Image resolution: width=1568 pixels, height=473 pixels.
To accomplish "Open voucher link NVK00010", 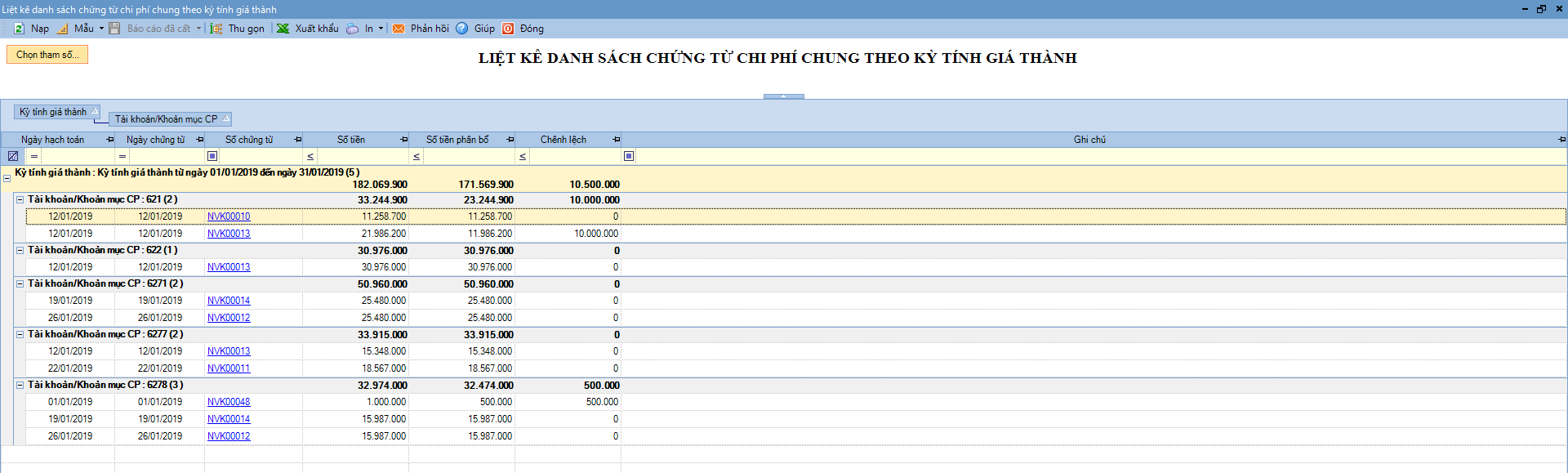I will pos(229,216).
